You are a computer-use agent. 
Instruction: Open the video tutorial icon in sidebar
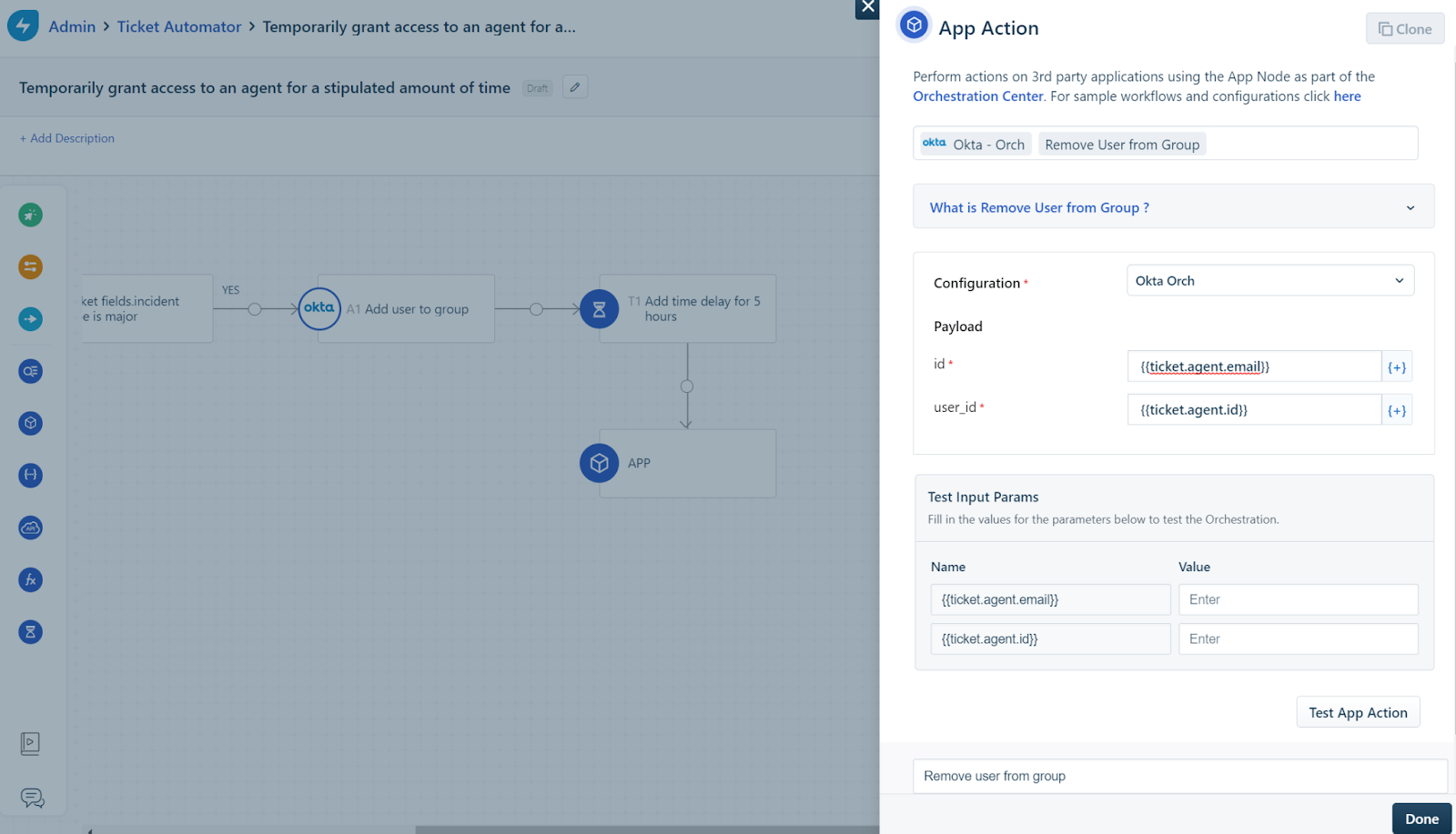(30, 744)
